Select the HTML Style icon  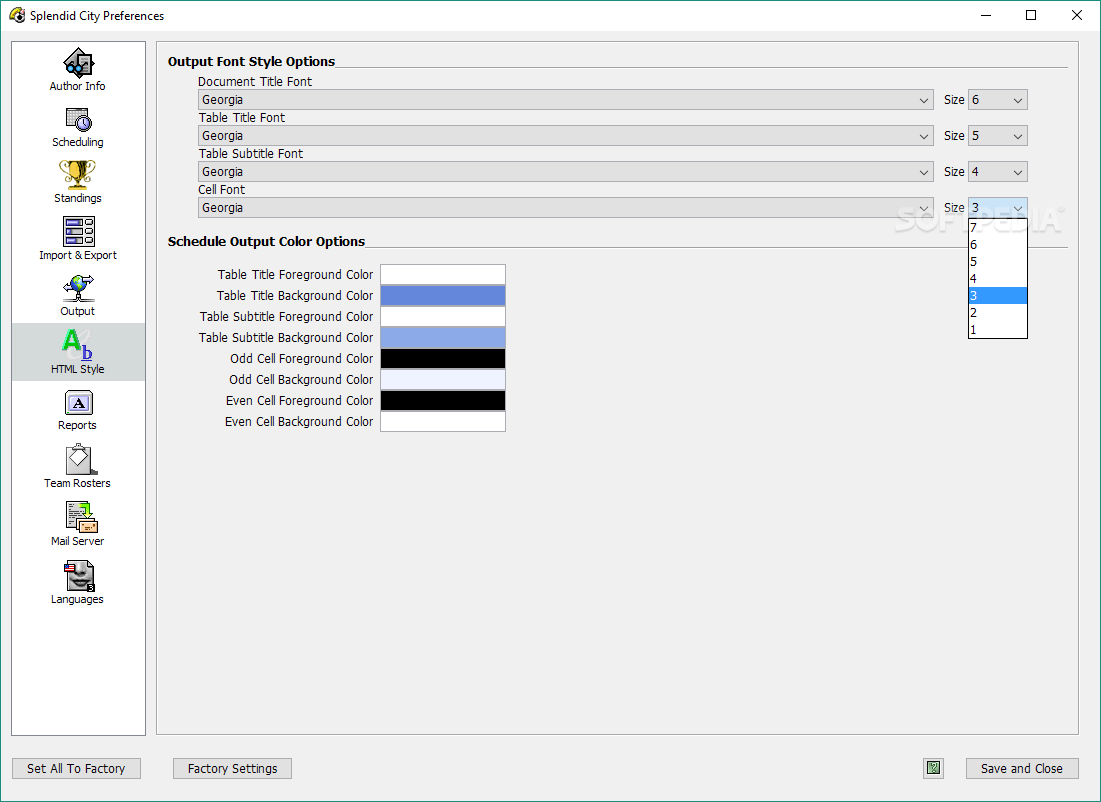(x=77, y=345)
